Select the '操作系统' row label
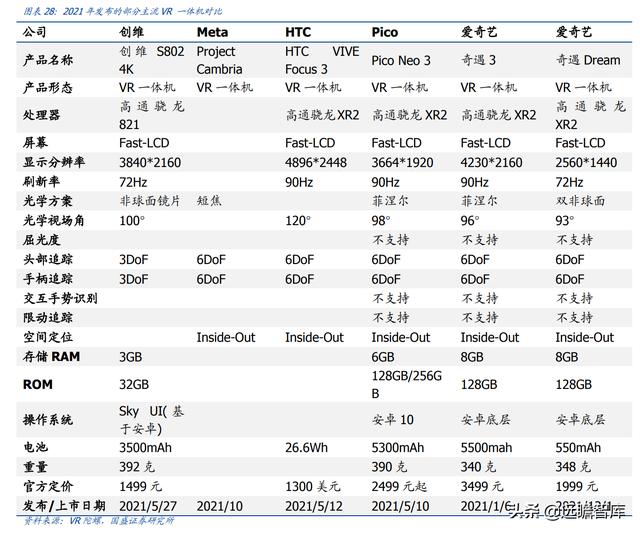Image resolution: width=640 pixels, height=534 pixels. point(48,420)
